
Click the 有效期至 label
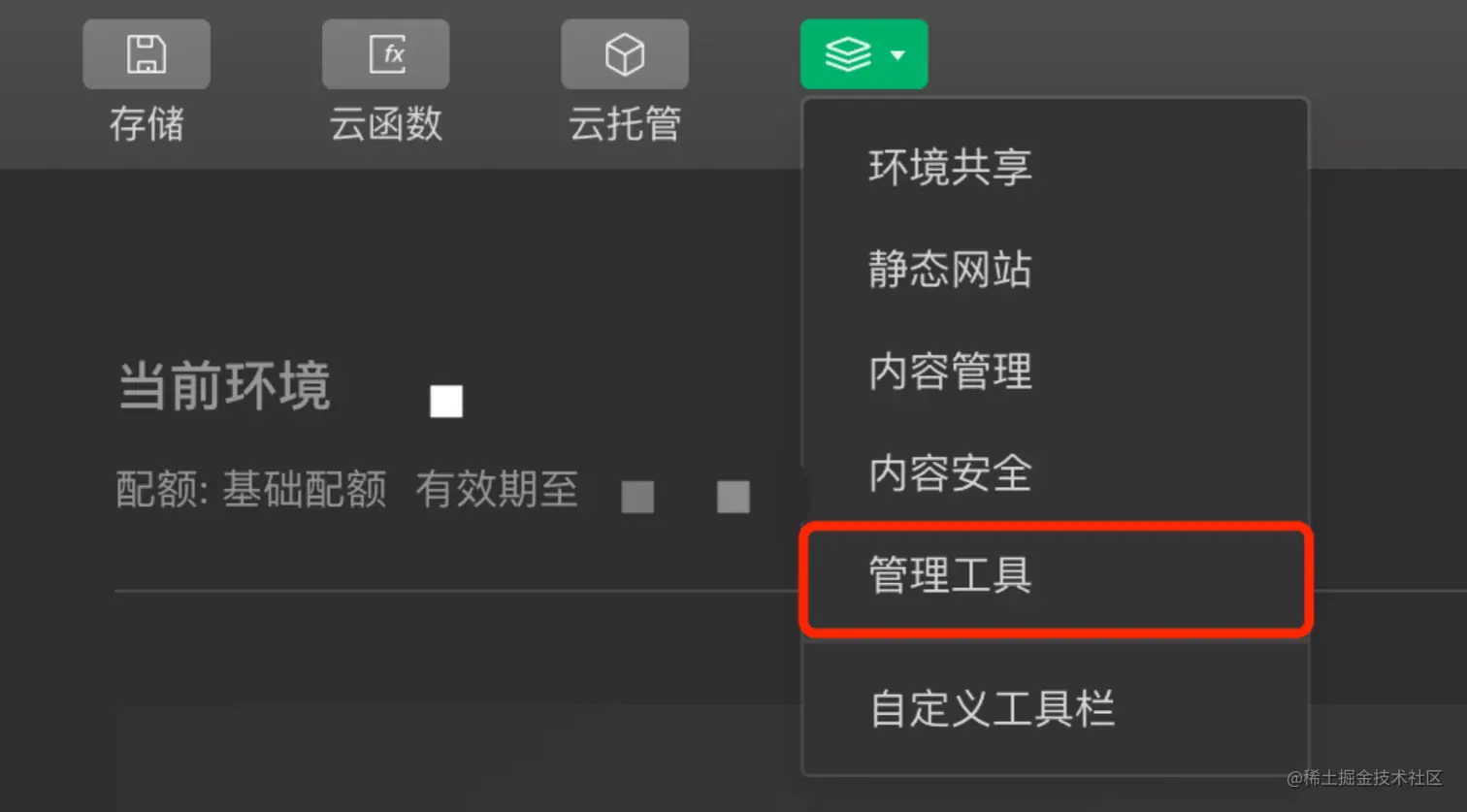point(497,490)
